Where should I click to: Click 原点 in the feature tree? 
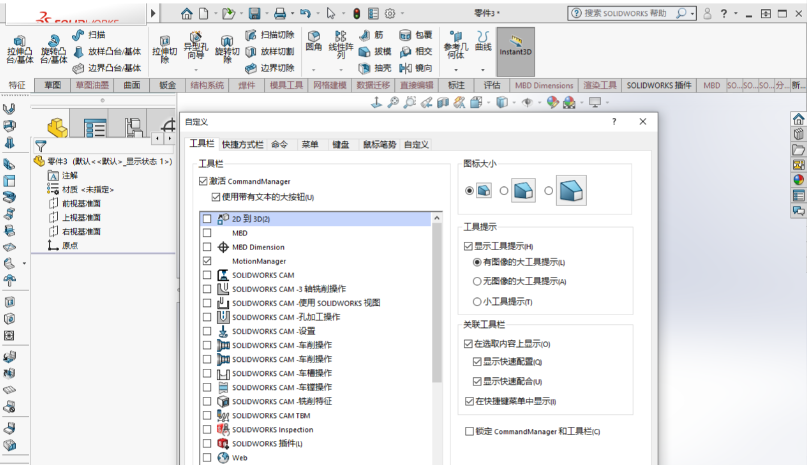[63, 246]
